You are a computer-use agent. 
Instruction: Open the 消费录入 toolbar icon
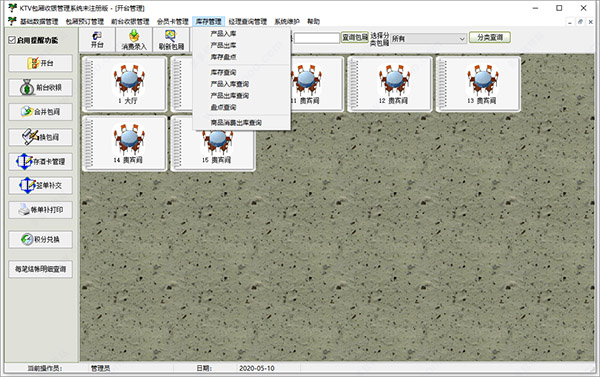tap(134, 39)
